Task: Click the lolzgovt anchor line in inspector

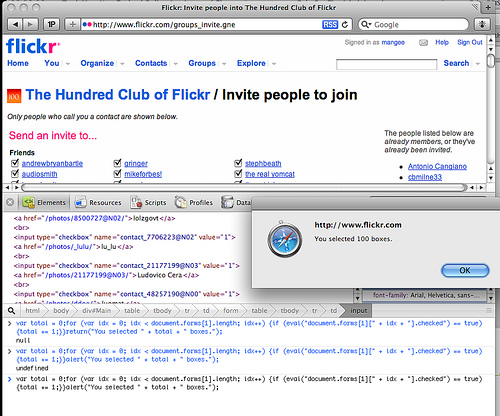Action: point(94,218)
